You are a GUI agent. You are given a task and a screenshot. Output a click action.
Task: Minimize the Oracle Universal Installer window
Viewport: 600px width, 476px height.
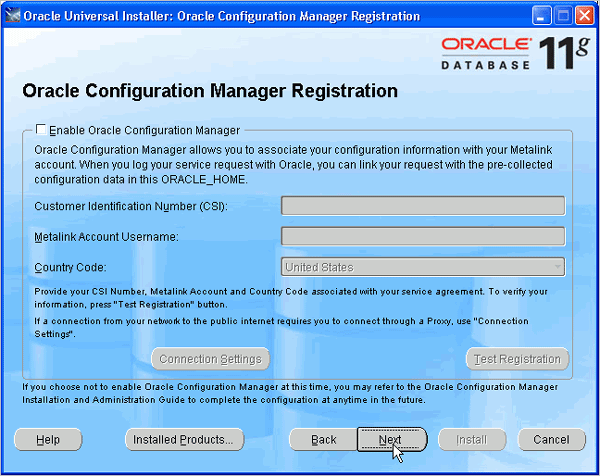(x=541, y=16)
